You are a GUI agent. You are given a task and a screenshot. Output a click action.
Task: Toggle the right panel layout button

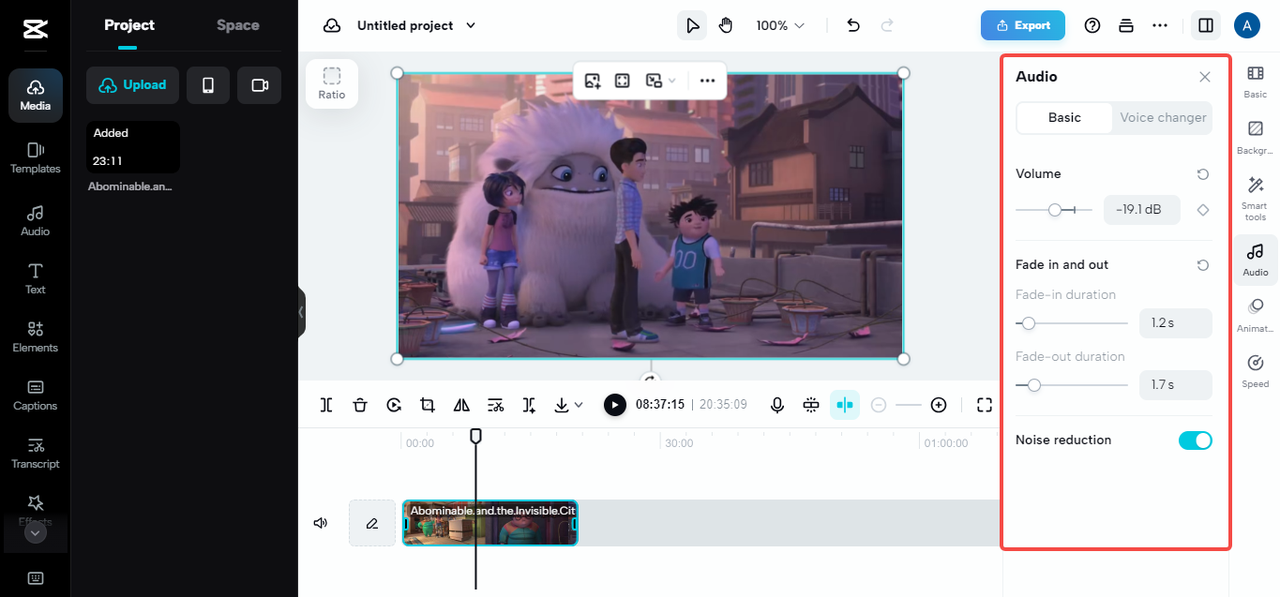(x=1206, y=25)
